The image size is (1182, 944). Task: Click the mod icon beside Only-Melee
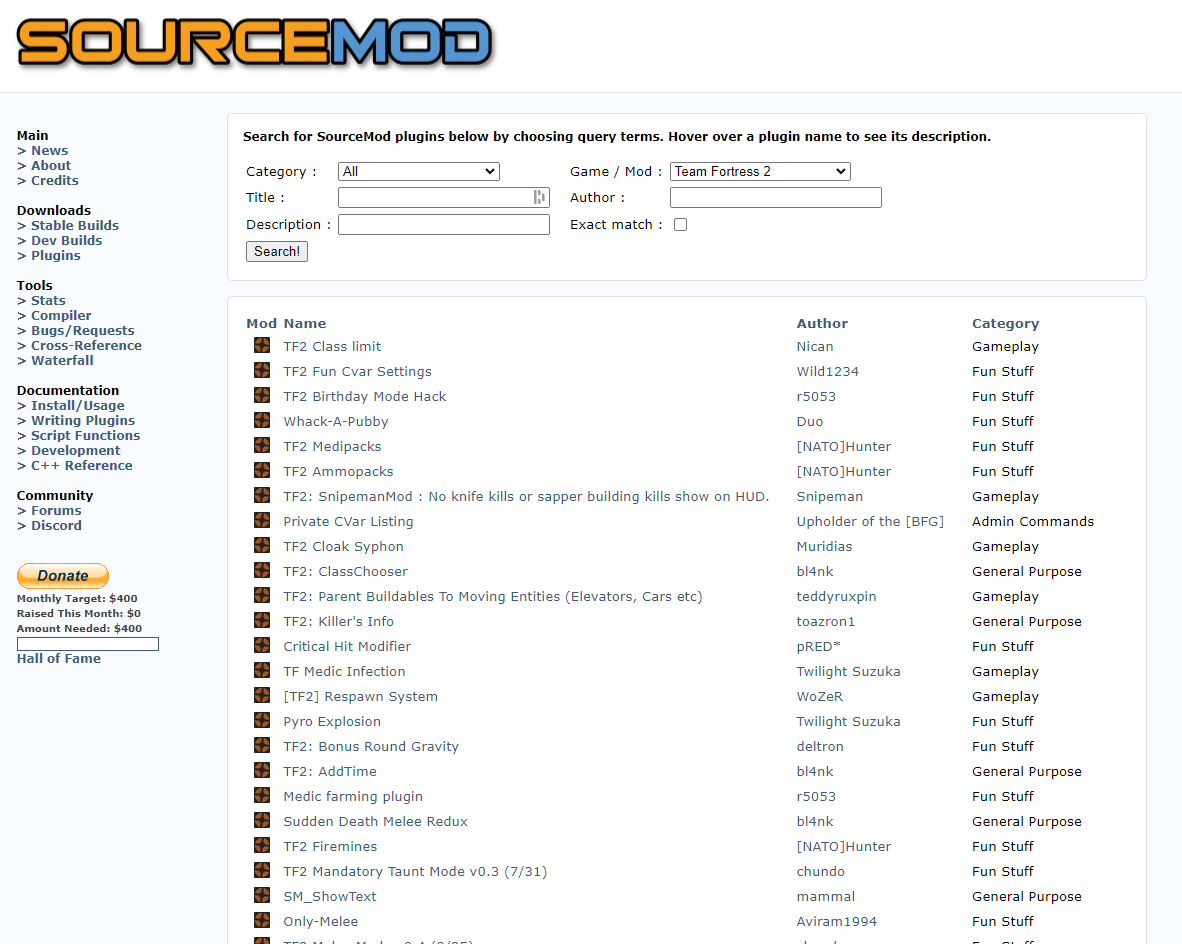(262, 920)
